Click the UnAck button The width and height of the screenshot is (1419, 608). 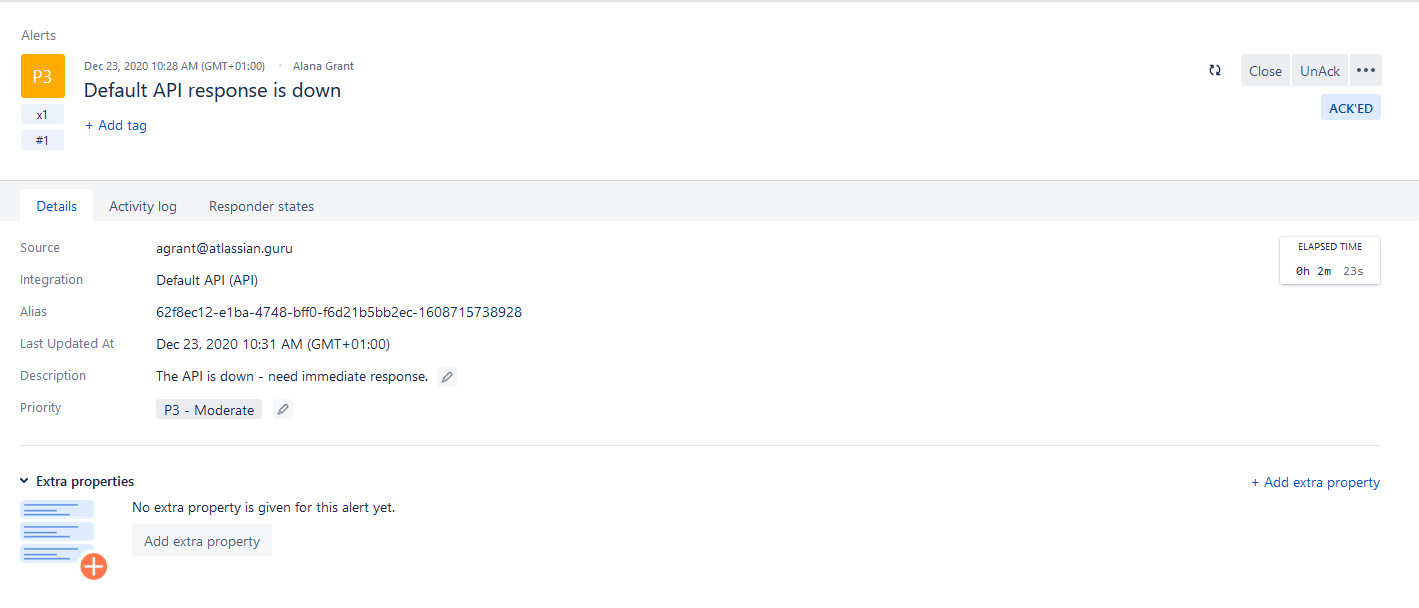(x=1320, y=70)
